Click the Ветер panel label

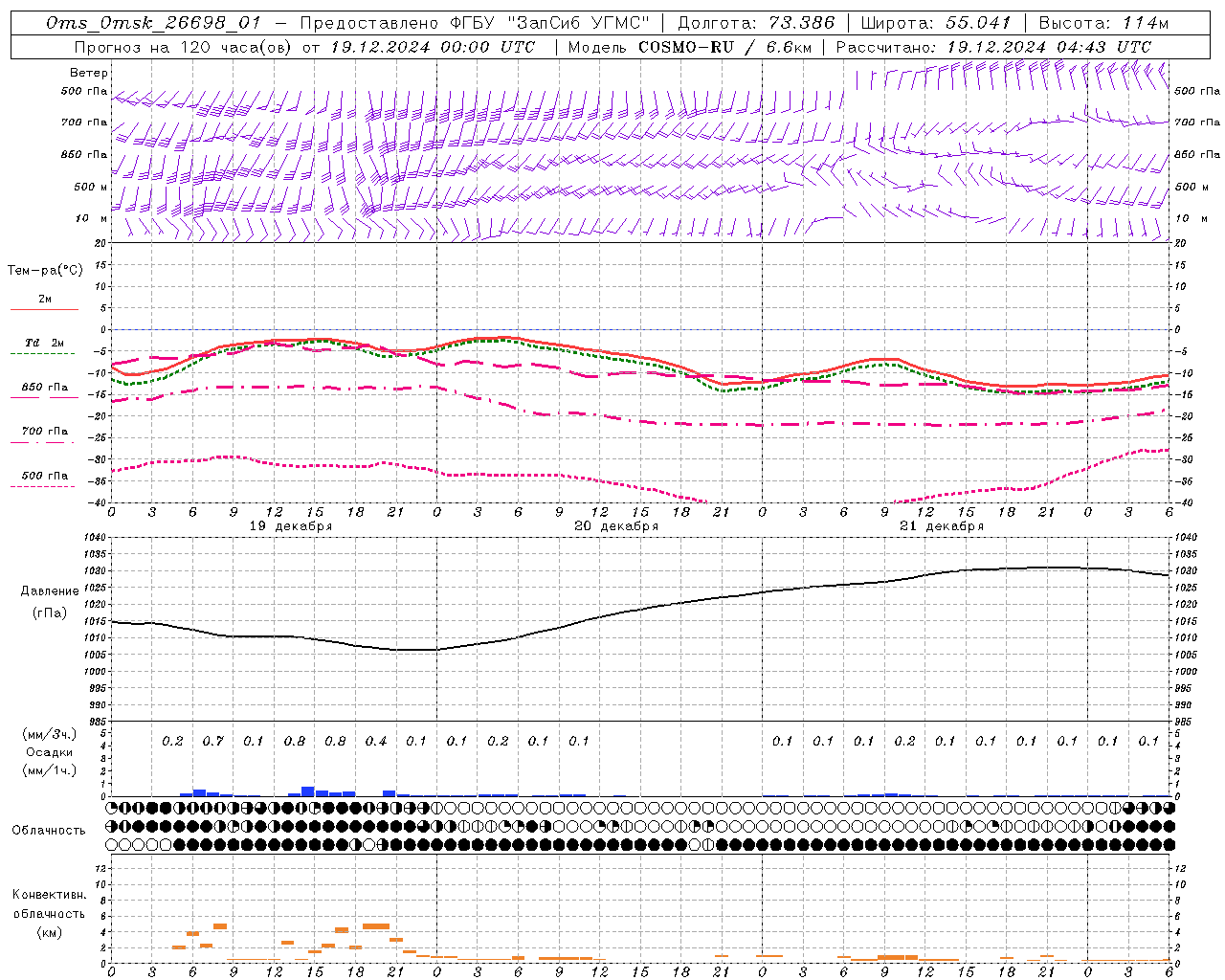pyautogui.click(x=89, y=73)
